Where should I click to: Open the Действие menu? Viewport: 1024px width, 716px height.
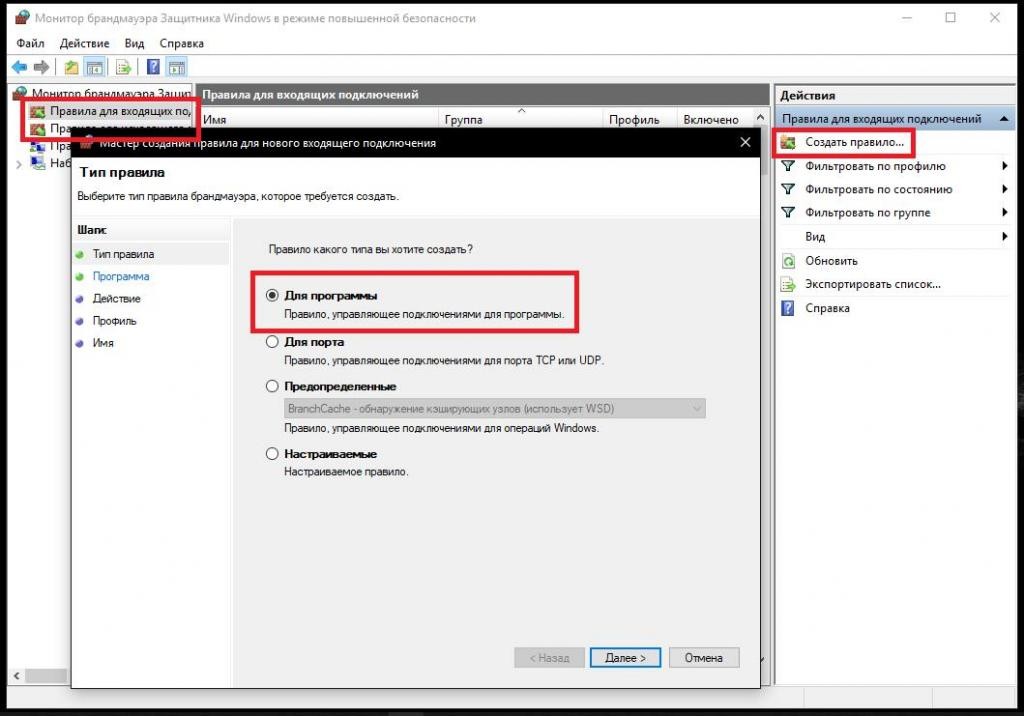click(84, 43)
